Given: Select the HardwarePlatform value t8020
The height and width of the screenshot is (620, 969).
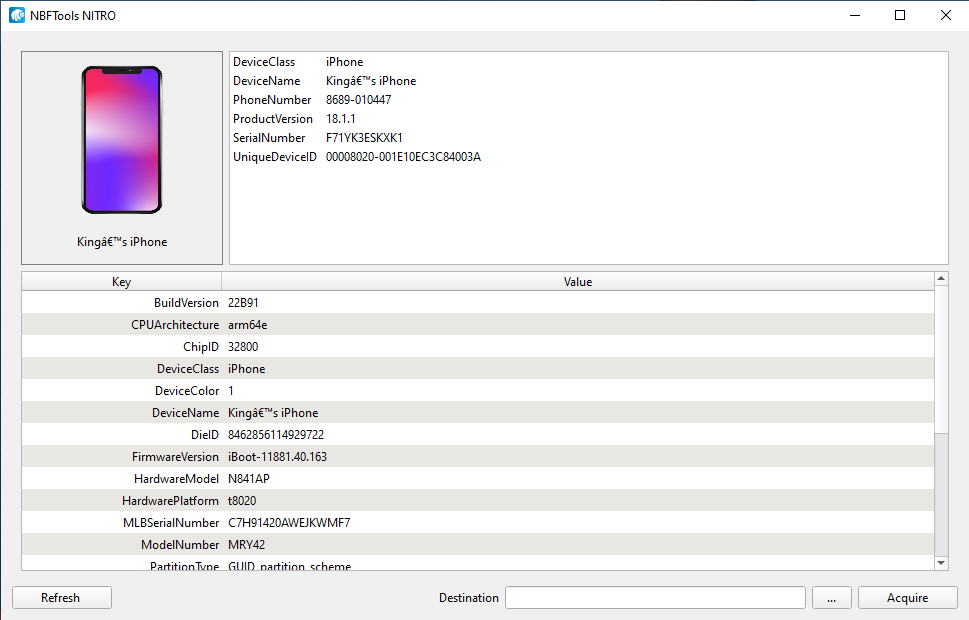Looking at the screenshot, I should point(242,501).
